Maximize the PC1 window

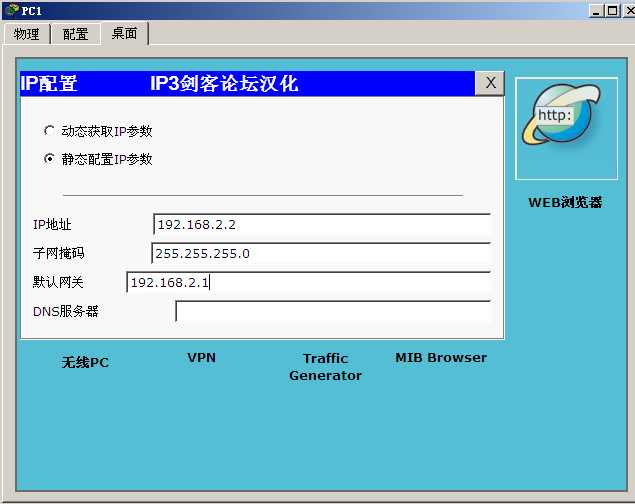click(x=613, y=10)
